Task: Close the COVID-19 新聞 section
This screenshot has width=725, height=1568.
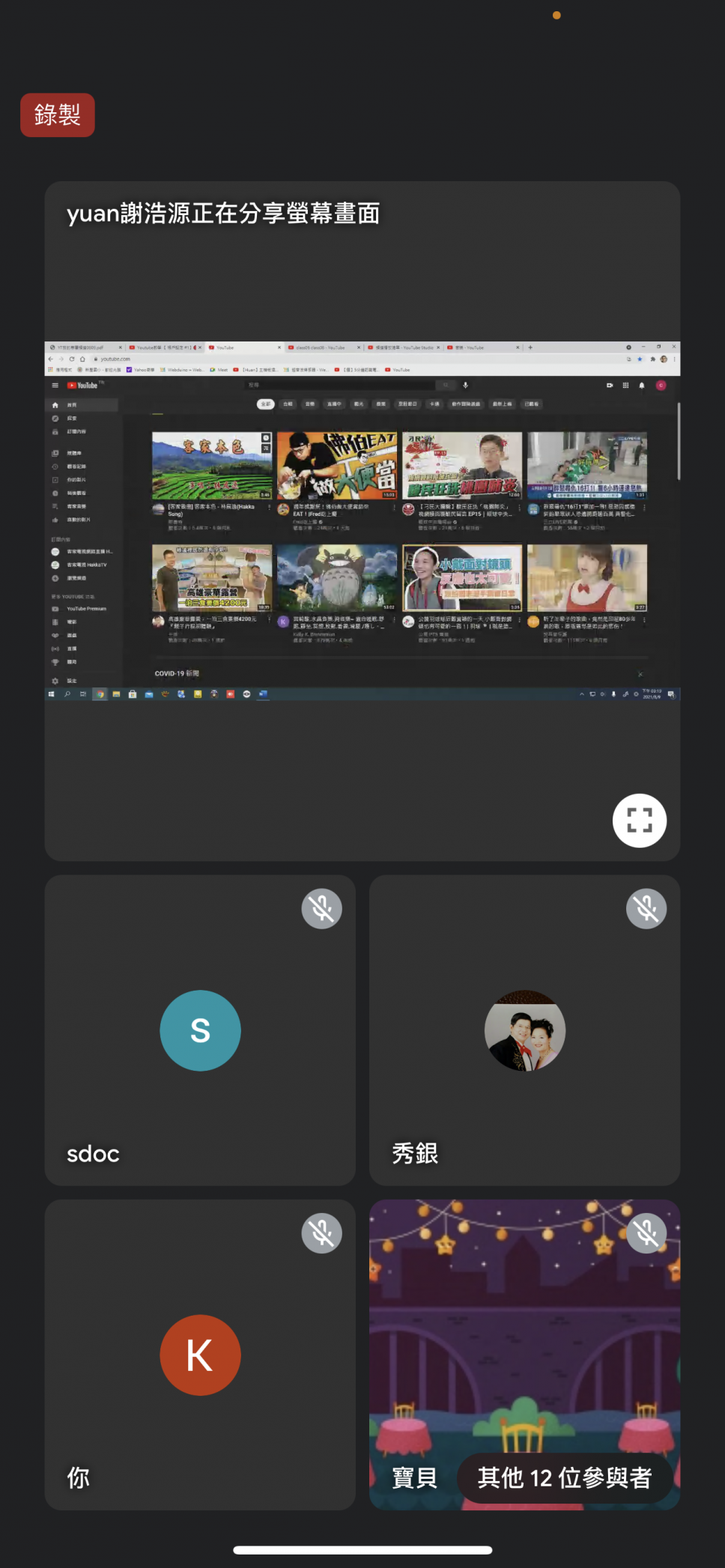Action: 640,674
